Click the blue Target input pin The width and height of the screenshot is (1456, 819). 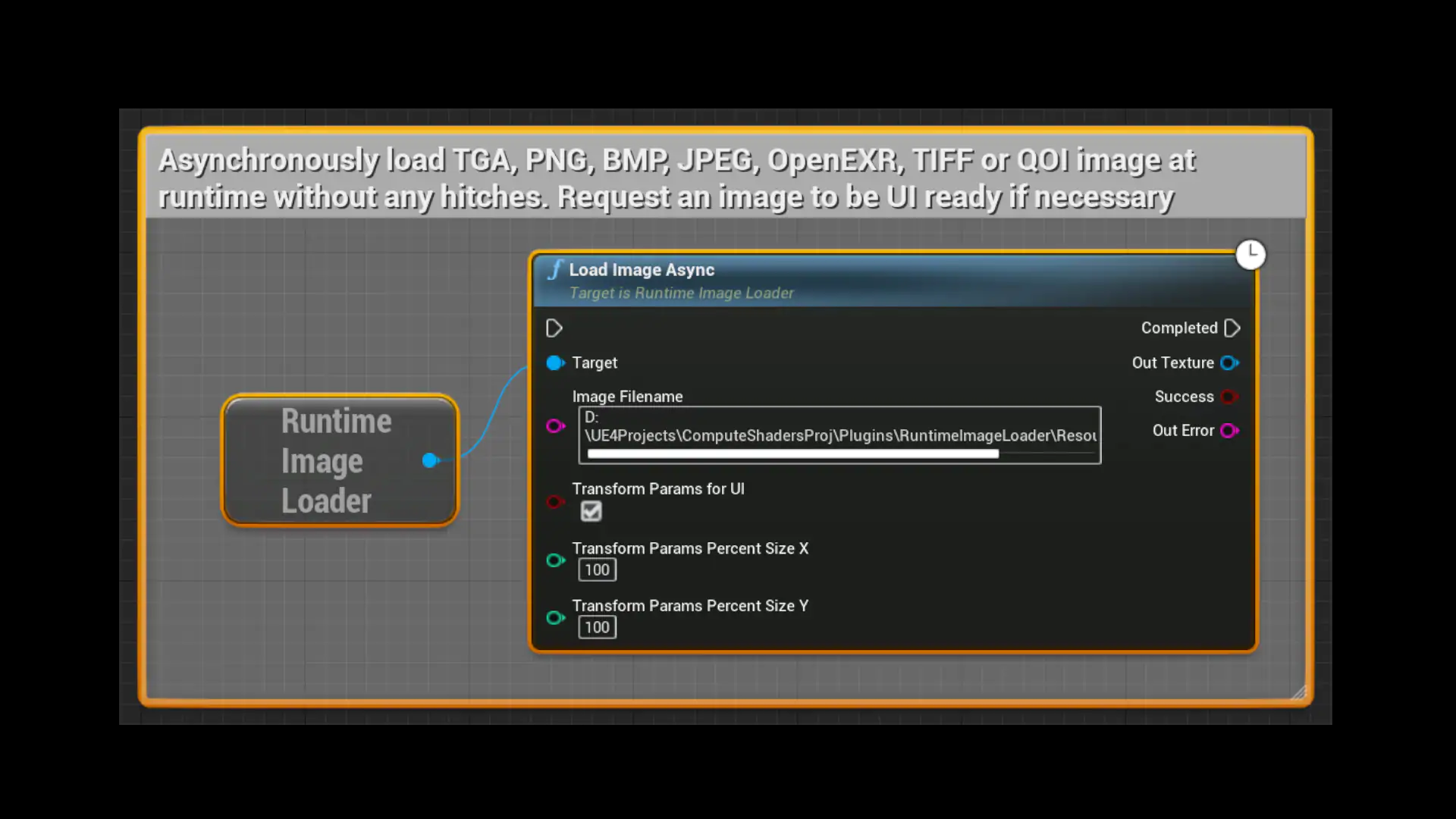[555, 363]
